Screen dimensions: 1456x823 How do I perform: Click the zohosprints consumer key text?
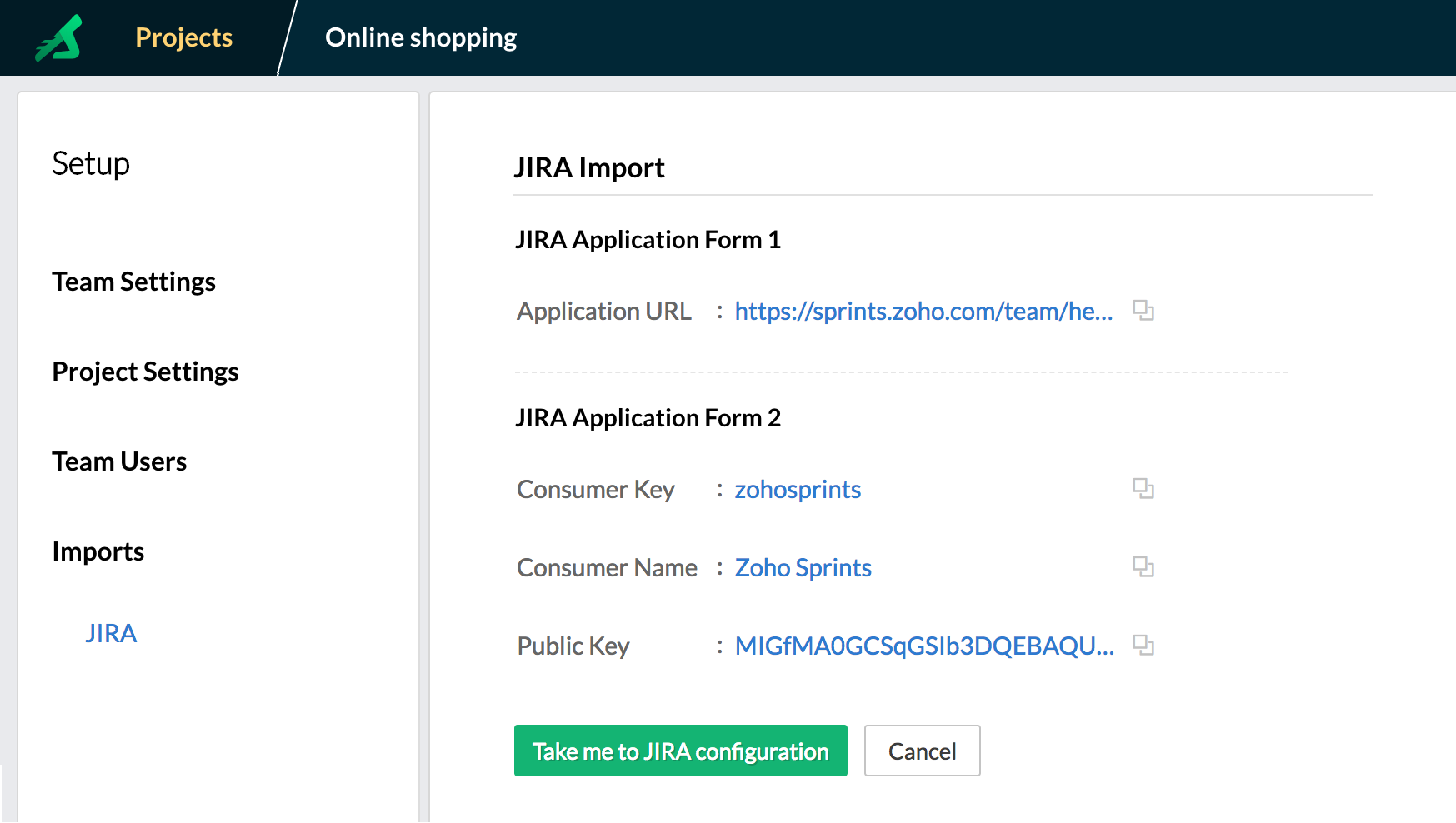click(798, 489)
